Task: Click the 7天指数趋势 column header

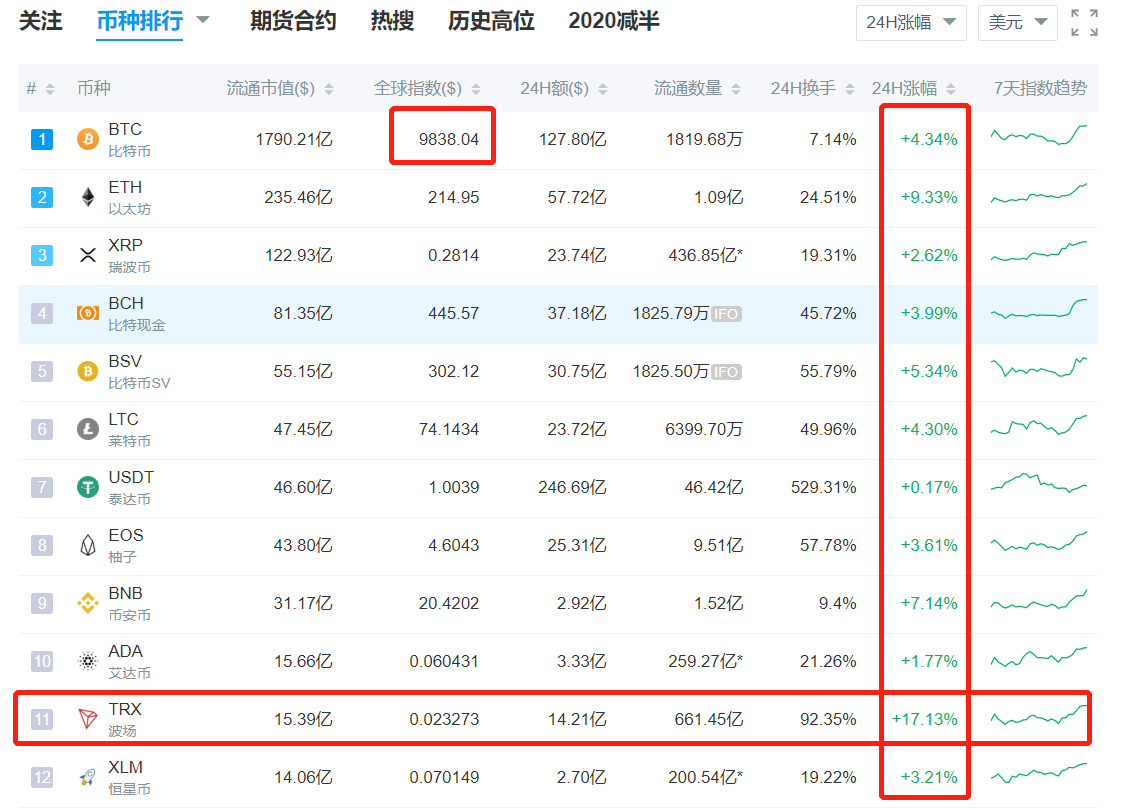Action: pyautogui.click(x=1040, y=88)
